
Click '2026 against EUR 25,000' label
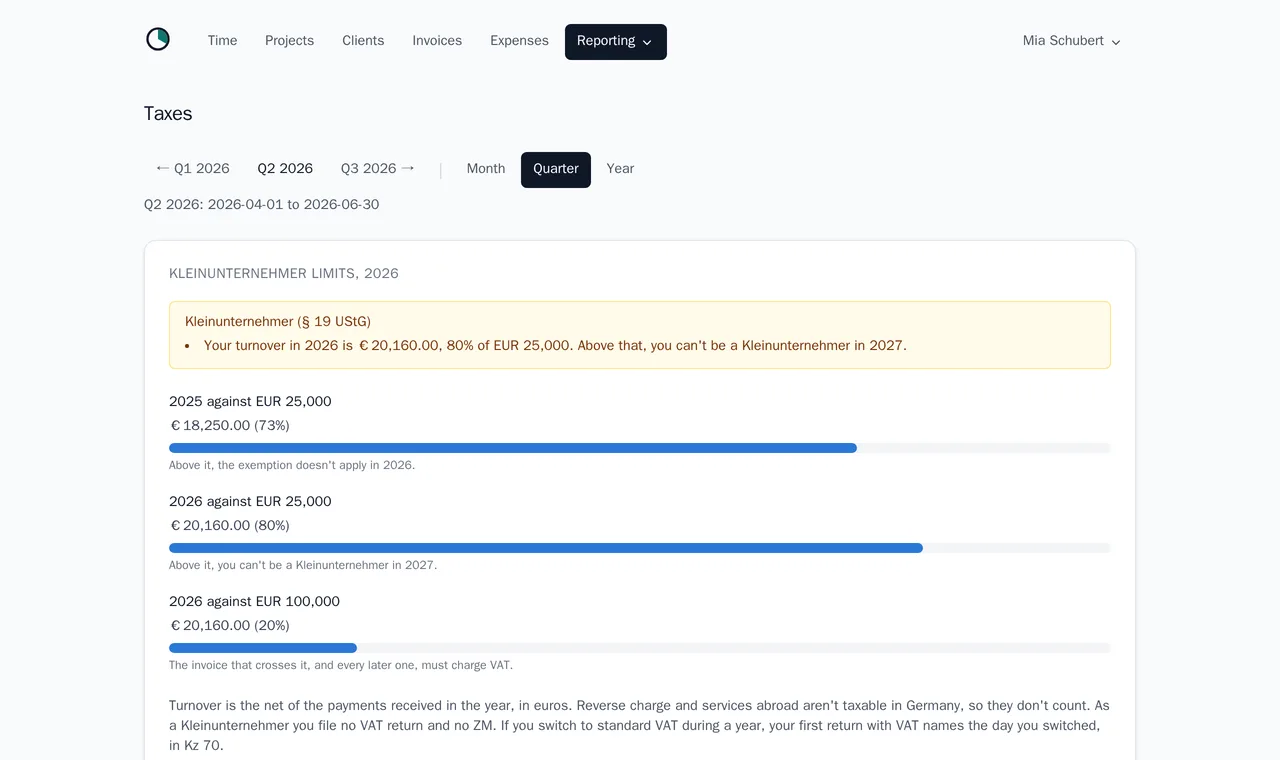(x=250, y=501)
